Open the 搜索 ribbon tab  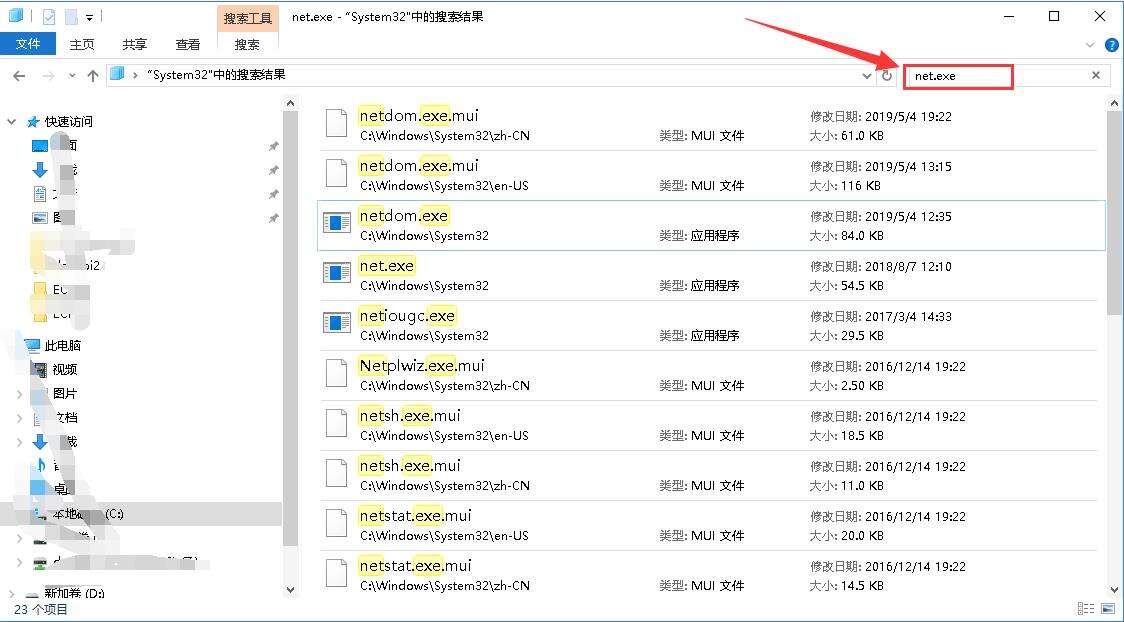coord(247,44)
